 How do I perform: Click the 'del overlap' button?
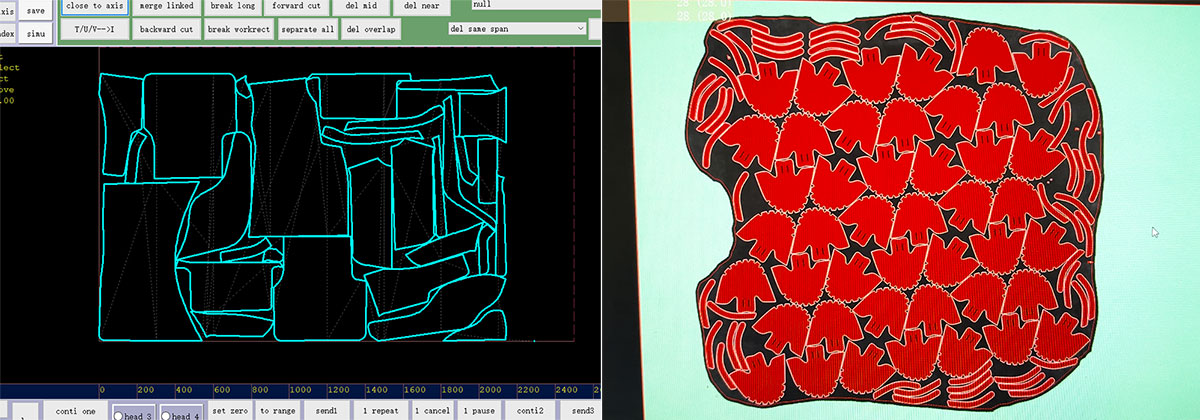point(371,30)
